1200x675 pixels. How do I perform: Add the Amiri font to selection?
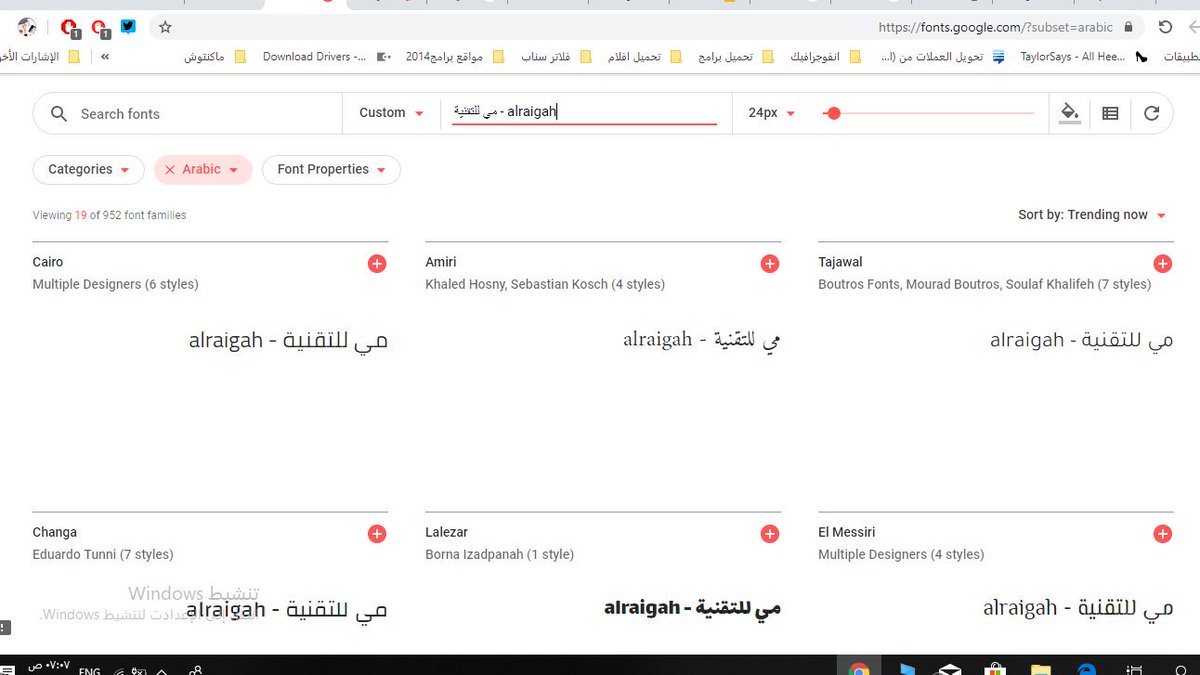coord(770,264)
